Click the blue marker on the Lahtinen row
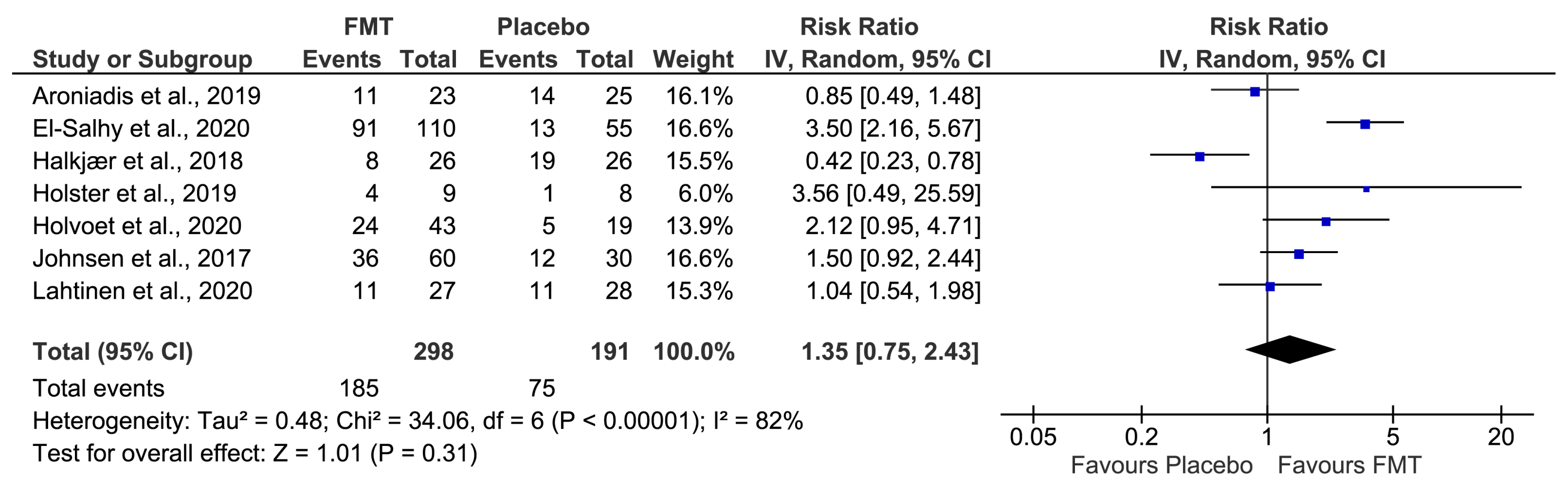Image resolution: width=1568 pixels, height=486 pixels. [1270, 286]
